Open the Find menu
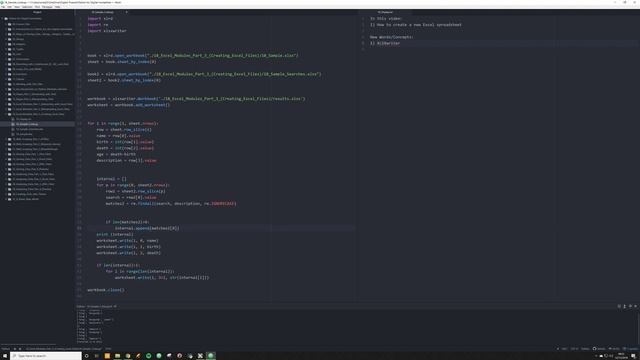 click(x=37, y=7)
